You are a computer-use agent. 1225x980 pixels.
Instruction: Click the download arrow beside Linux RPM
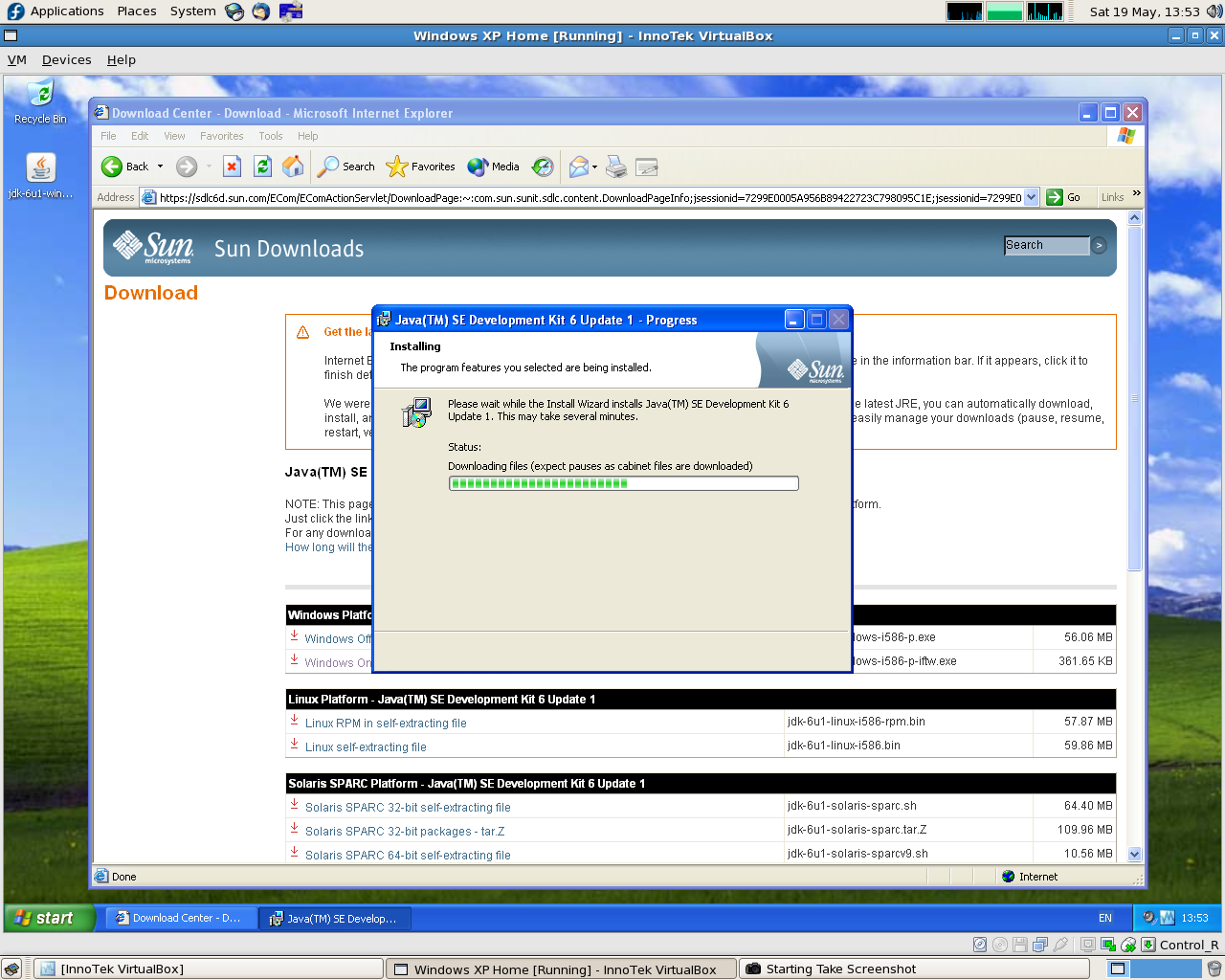click(x=294, y=721)
